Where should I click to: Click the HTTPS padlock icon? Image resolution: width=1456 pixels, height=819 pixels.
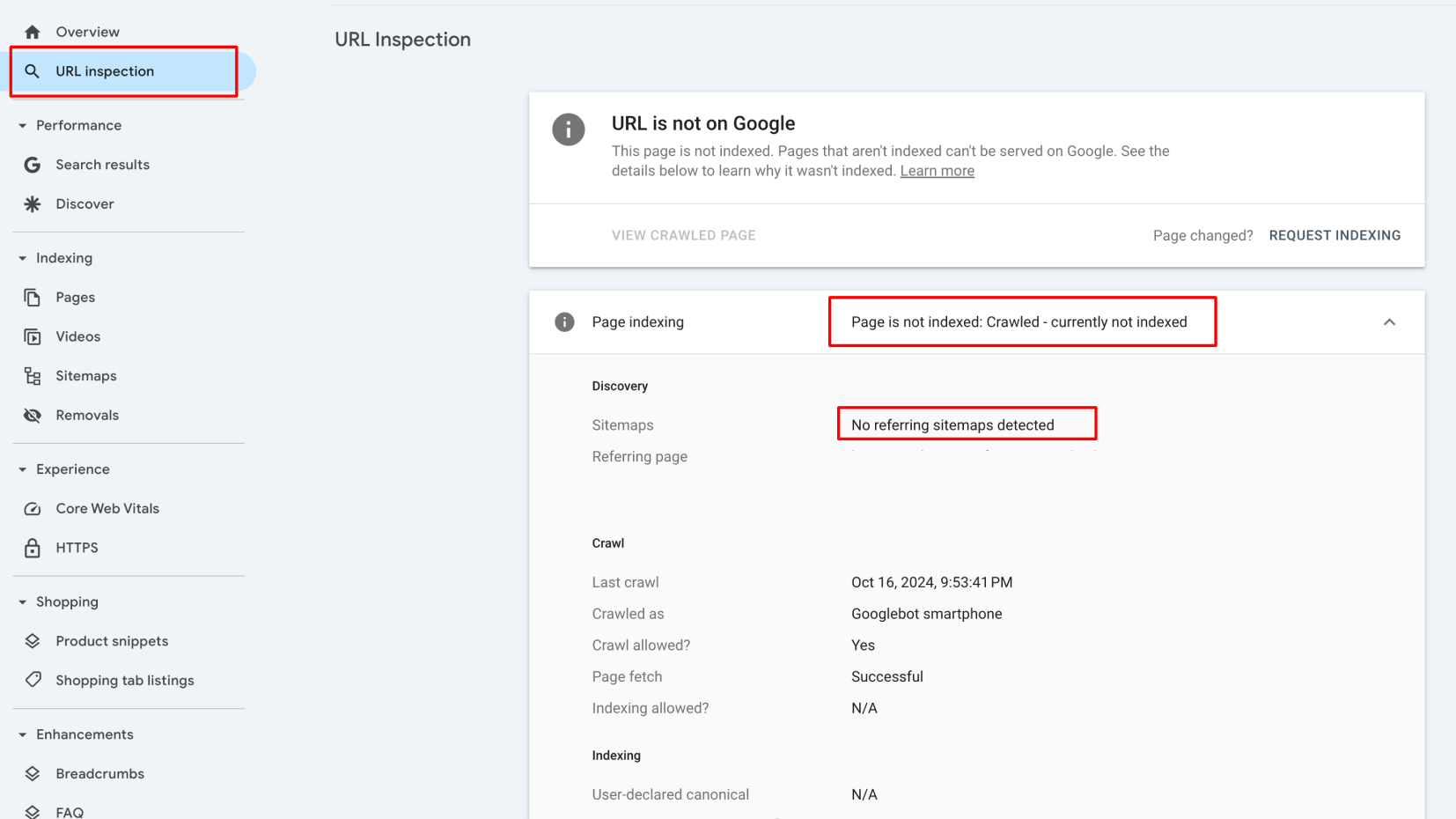click(33, 548)
